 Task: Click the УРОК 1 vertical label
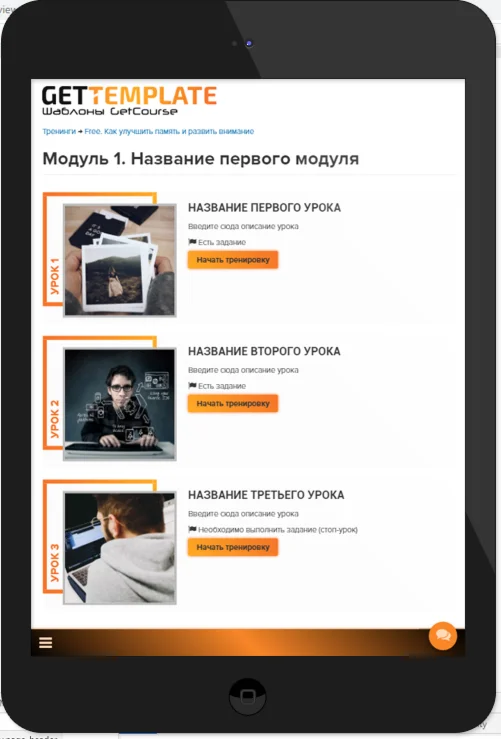point(55,276)
